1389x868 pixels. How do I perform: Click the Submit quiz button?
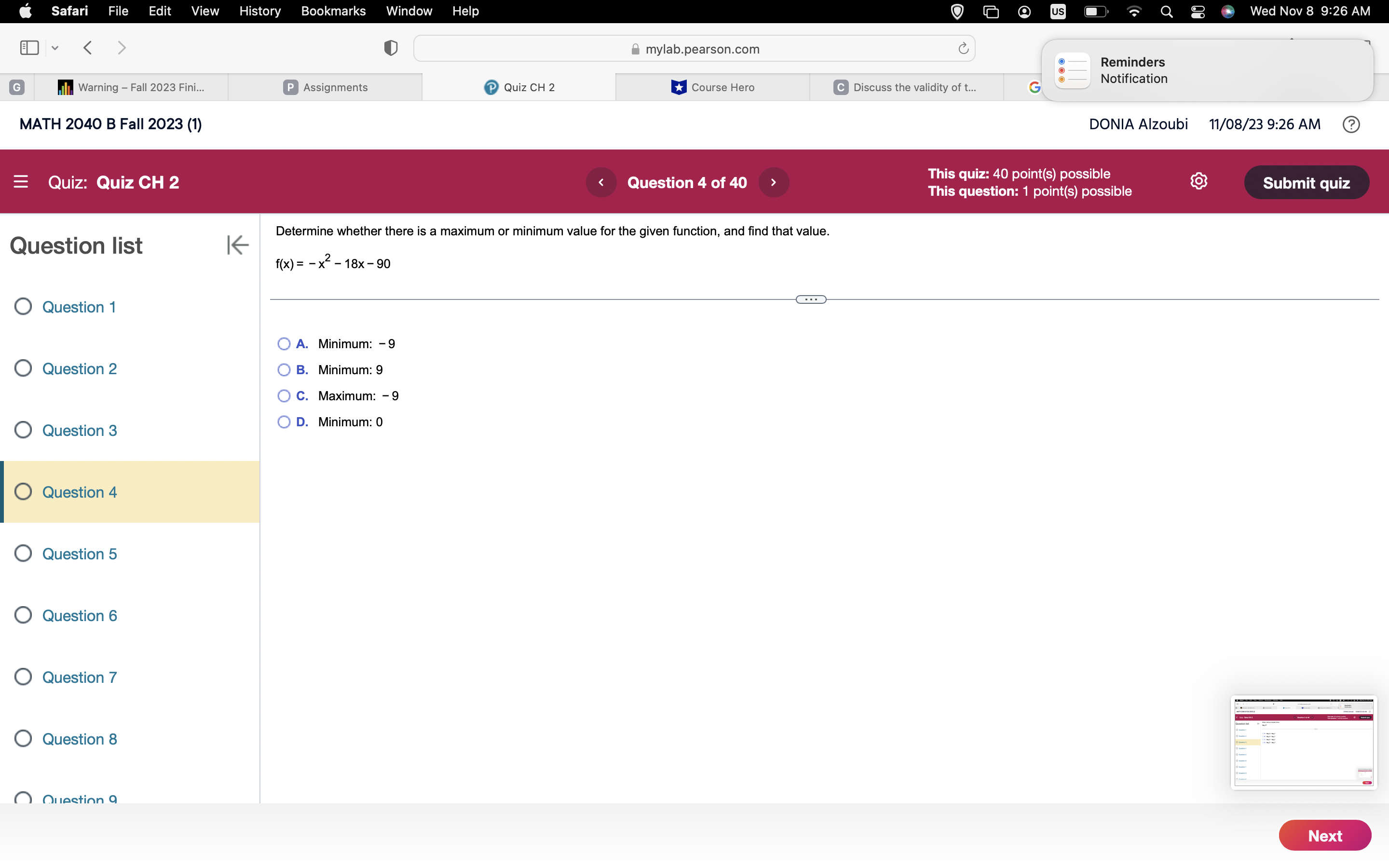click(x=1307, y=182)
